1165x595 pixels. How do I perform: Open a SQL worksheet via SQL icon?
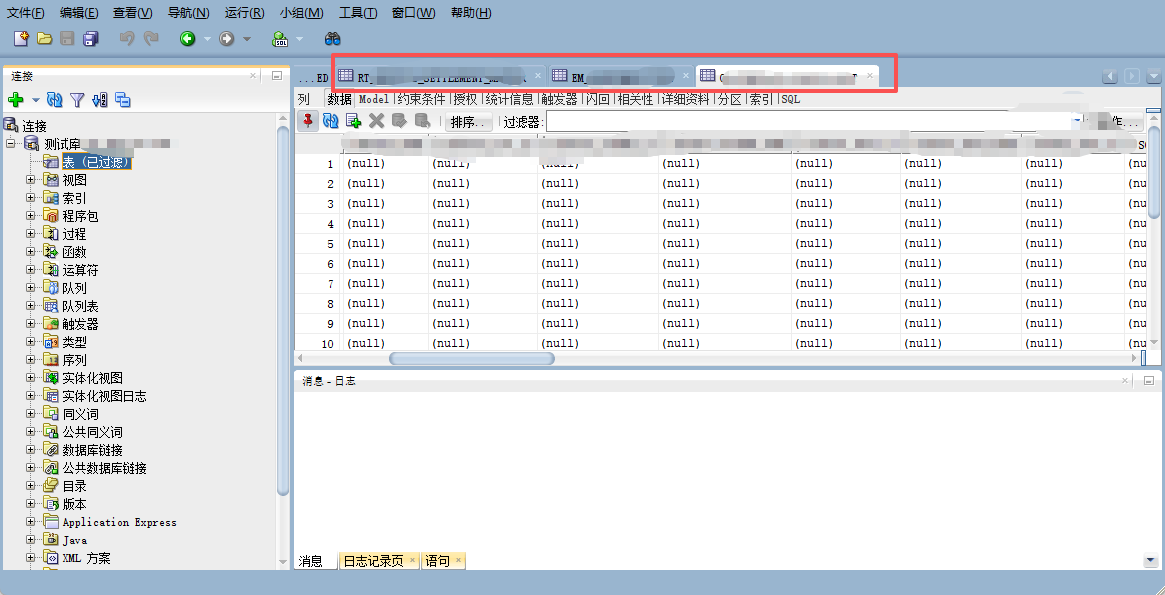(280, 39)
